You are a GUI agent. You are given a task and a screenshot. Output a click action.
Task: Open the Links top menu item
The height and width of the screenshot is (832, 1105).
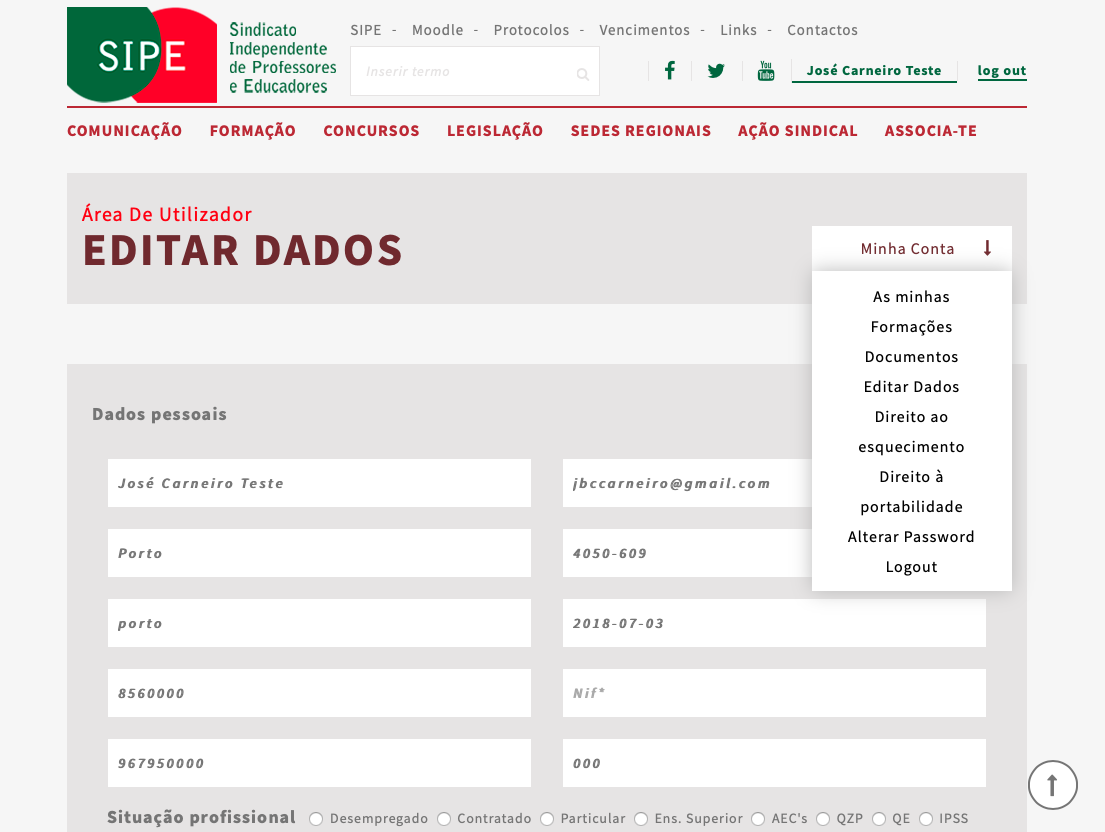(739, 30)
